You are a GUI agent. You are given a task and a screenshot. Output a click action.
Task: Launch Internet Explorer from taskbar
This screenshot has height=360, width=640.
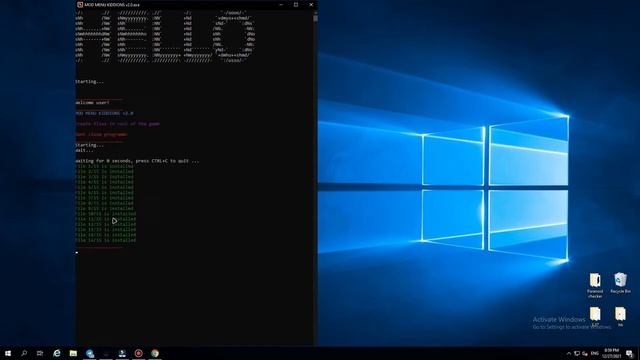click(57, 353)
